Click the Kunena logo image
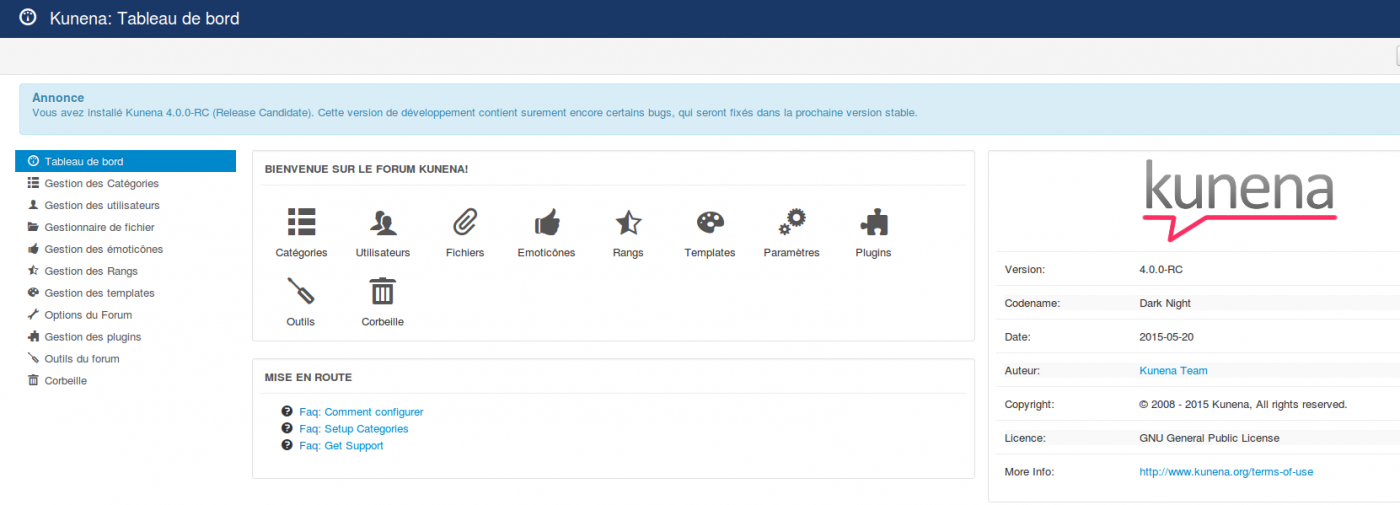 [x=1239, y=199]
